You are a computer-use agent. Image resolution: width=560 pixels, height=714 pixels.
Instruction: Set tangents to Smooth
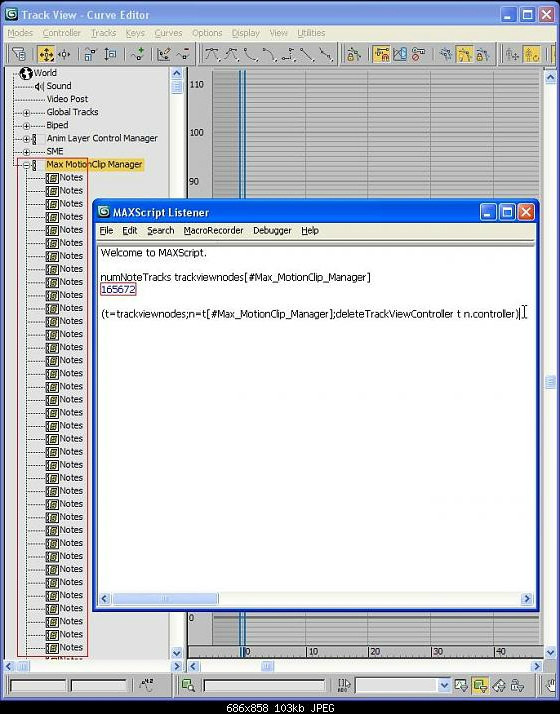326,55
